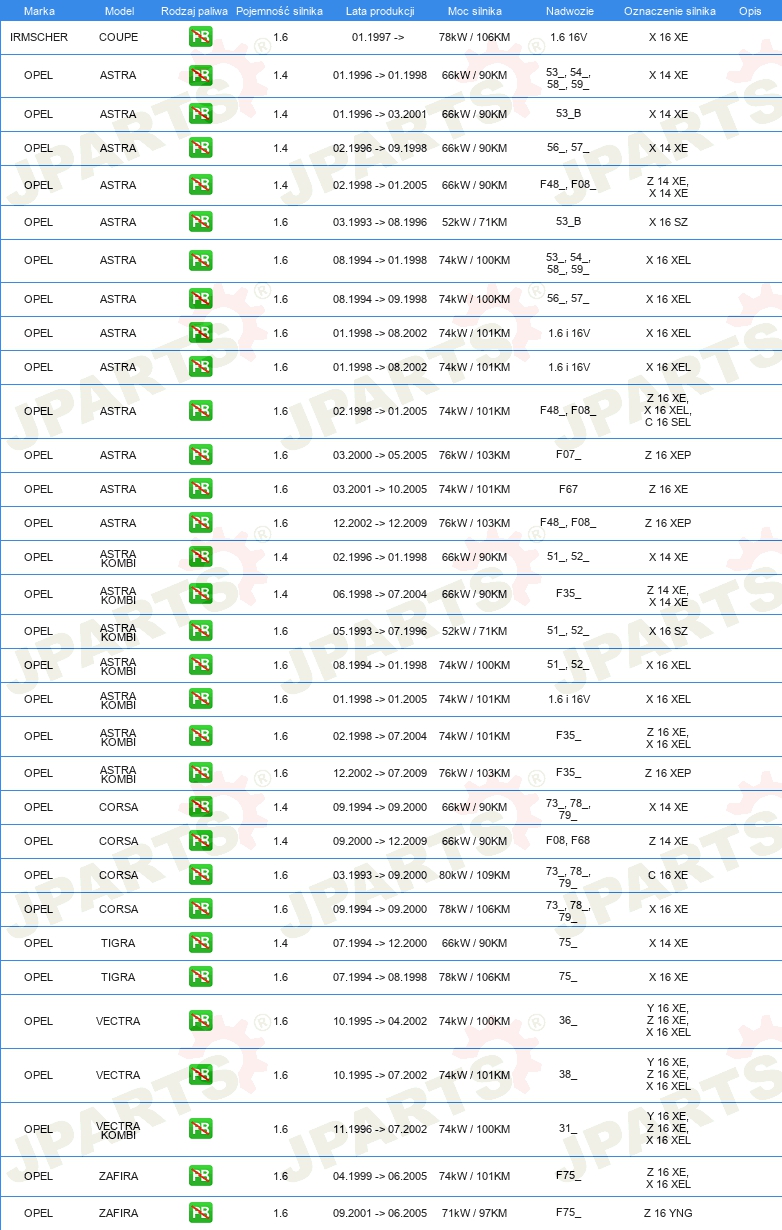Click fuel icon for Astra 03.2000 -> 05.2005
This screenshot has height=1230, width=782.
pos(200,455)
